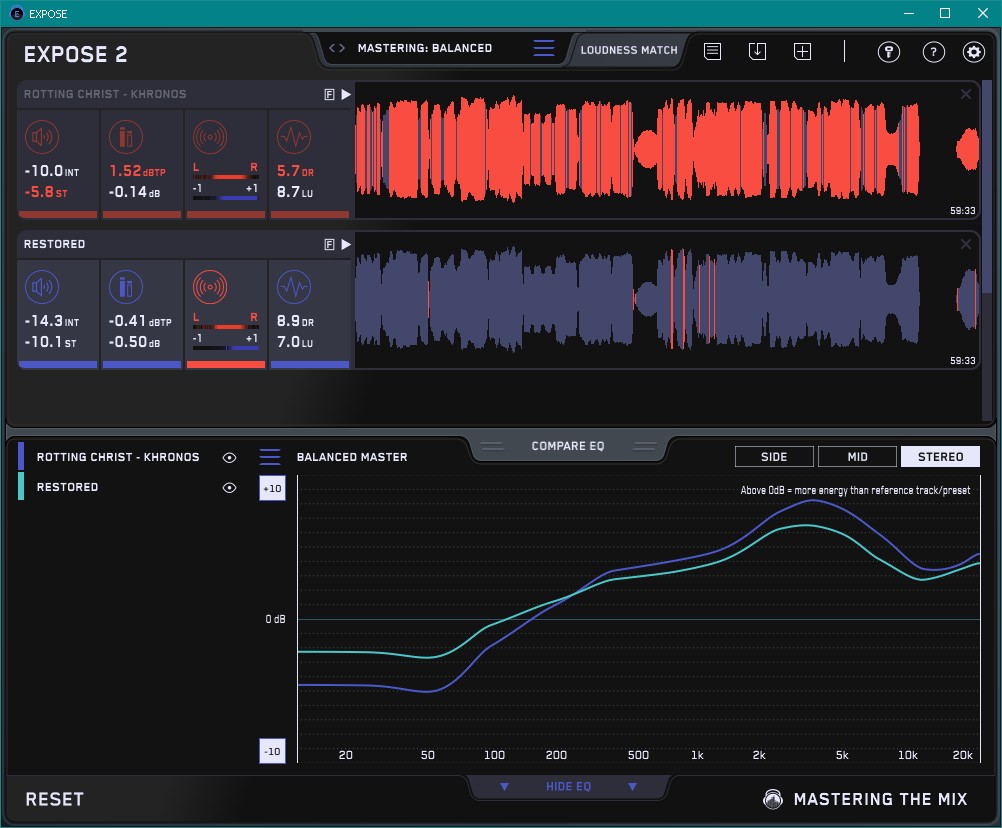1002x828 pixels.
Task: Toggle visibility of Rotting Christ EQ curve
Action: [x=230, y=457]
